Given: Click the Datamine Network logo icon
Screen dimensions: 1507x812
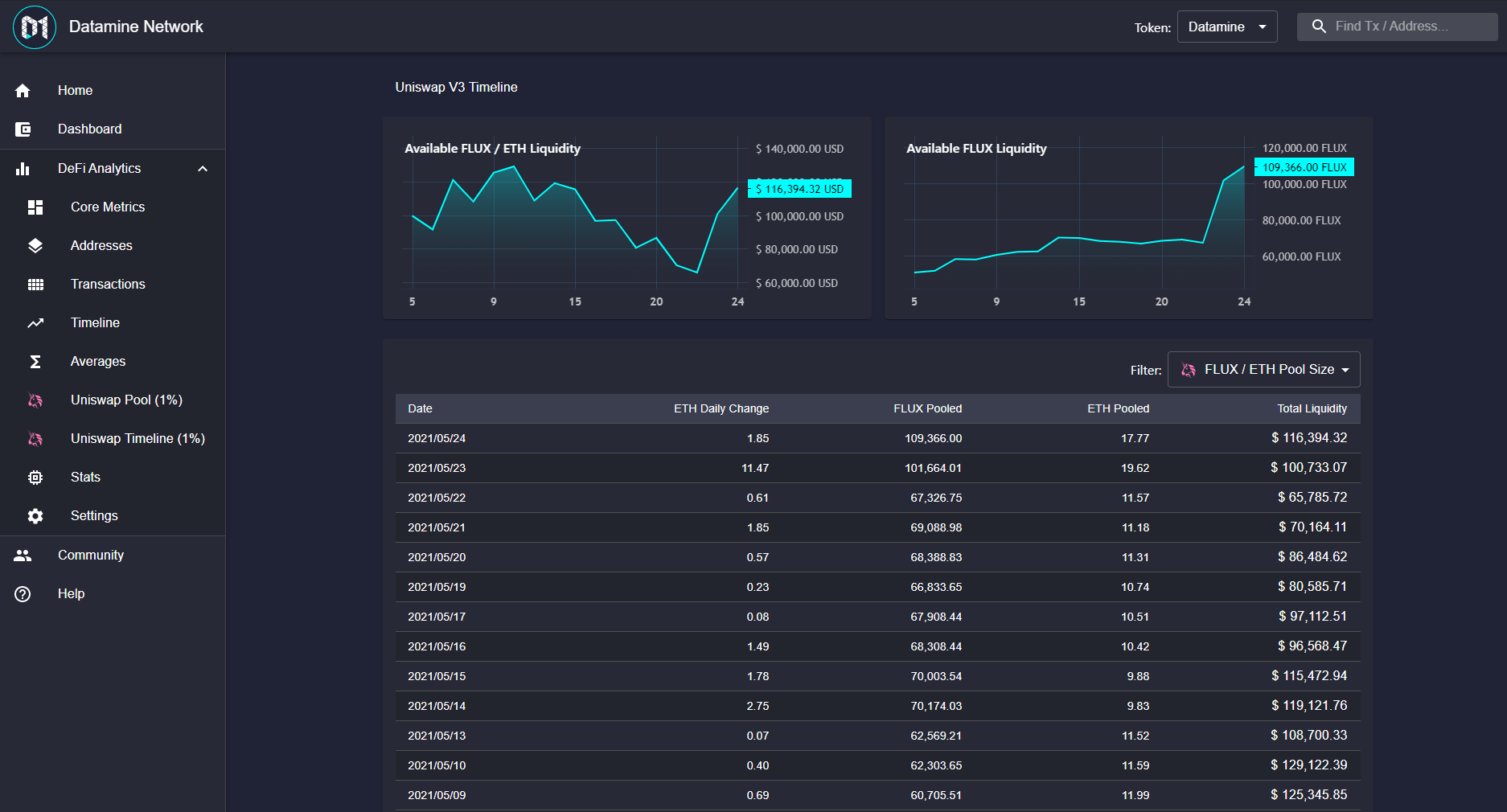Looking at the screenshot, I should pos(35,27).
